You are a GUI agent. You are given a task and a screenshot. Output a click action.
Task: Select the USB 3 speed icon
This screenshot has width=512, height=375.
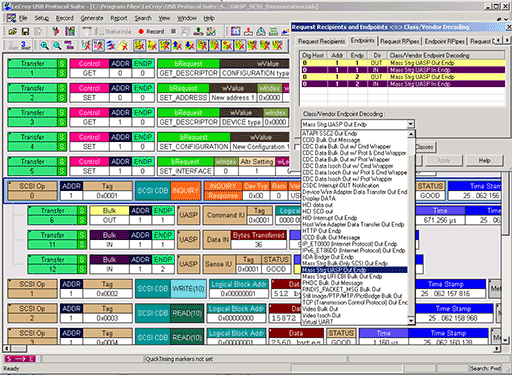coord(25,45)
